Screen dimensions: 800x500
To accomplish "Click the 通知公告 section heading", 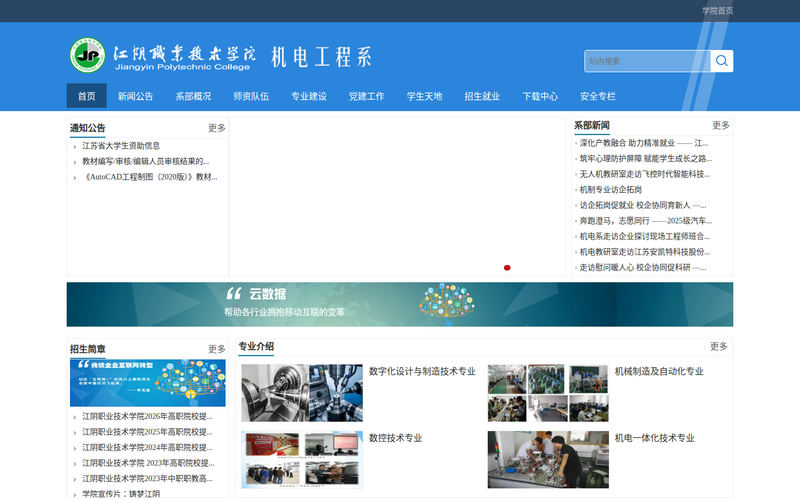I will [x=87, y=128].
